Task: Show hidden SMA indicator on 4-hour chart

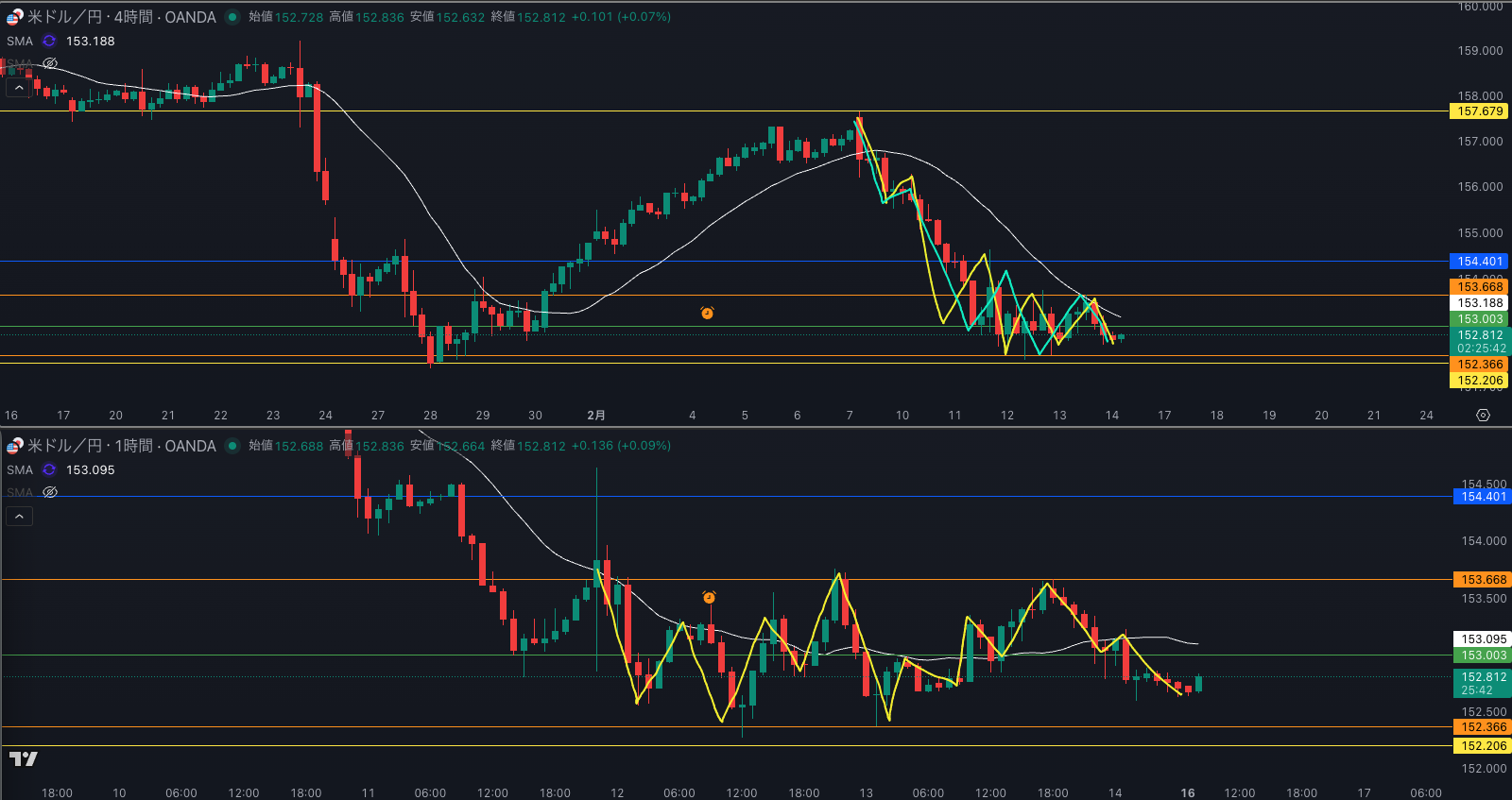Action: pos(50,63)
